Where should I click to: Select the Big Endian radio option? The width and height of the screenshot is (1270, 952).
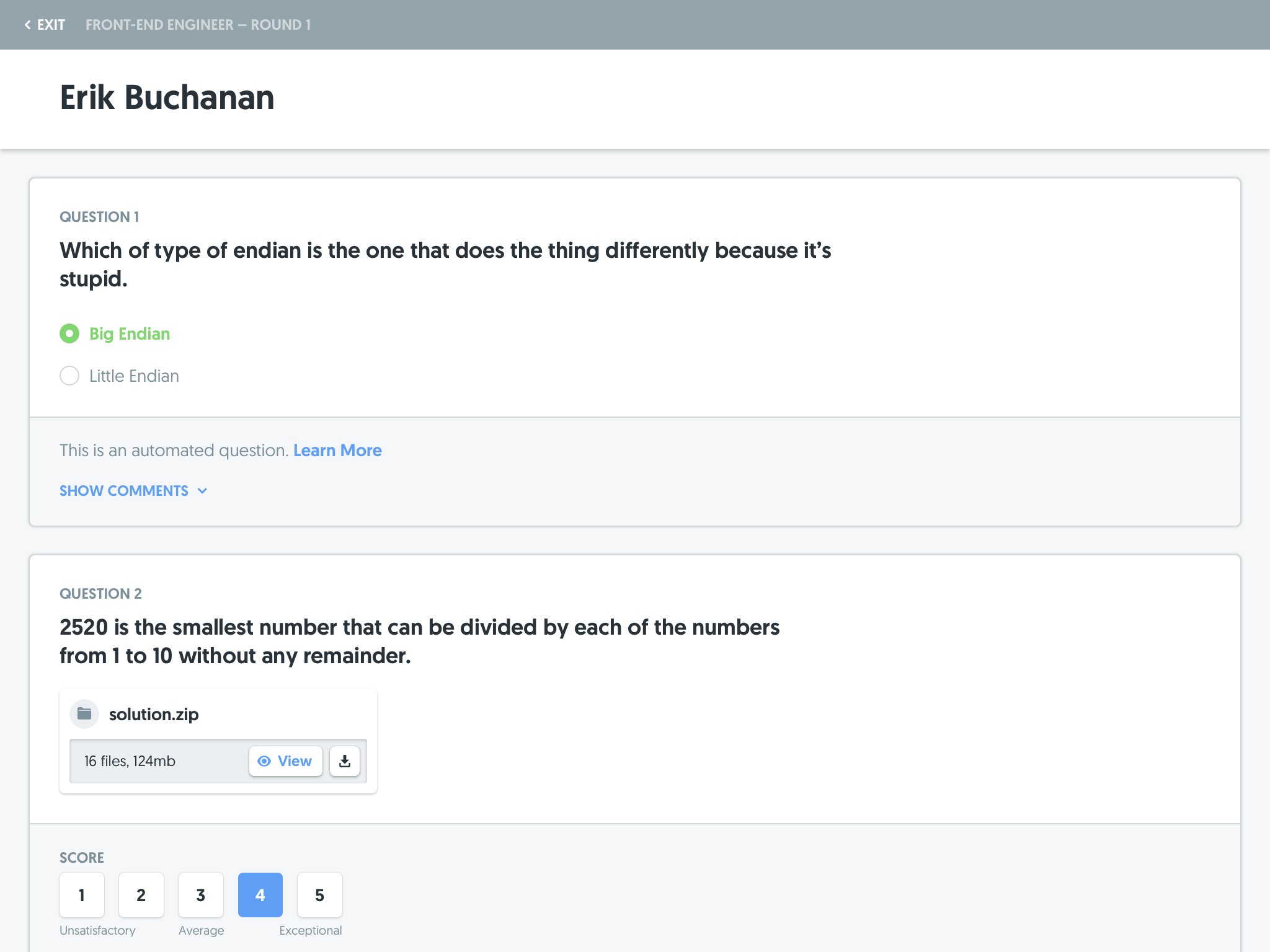pos(69,333)
